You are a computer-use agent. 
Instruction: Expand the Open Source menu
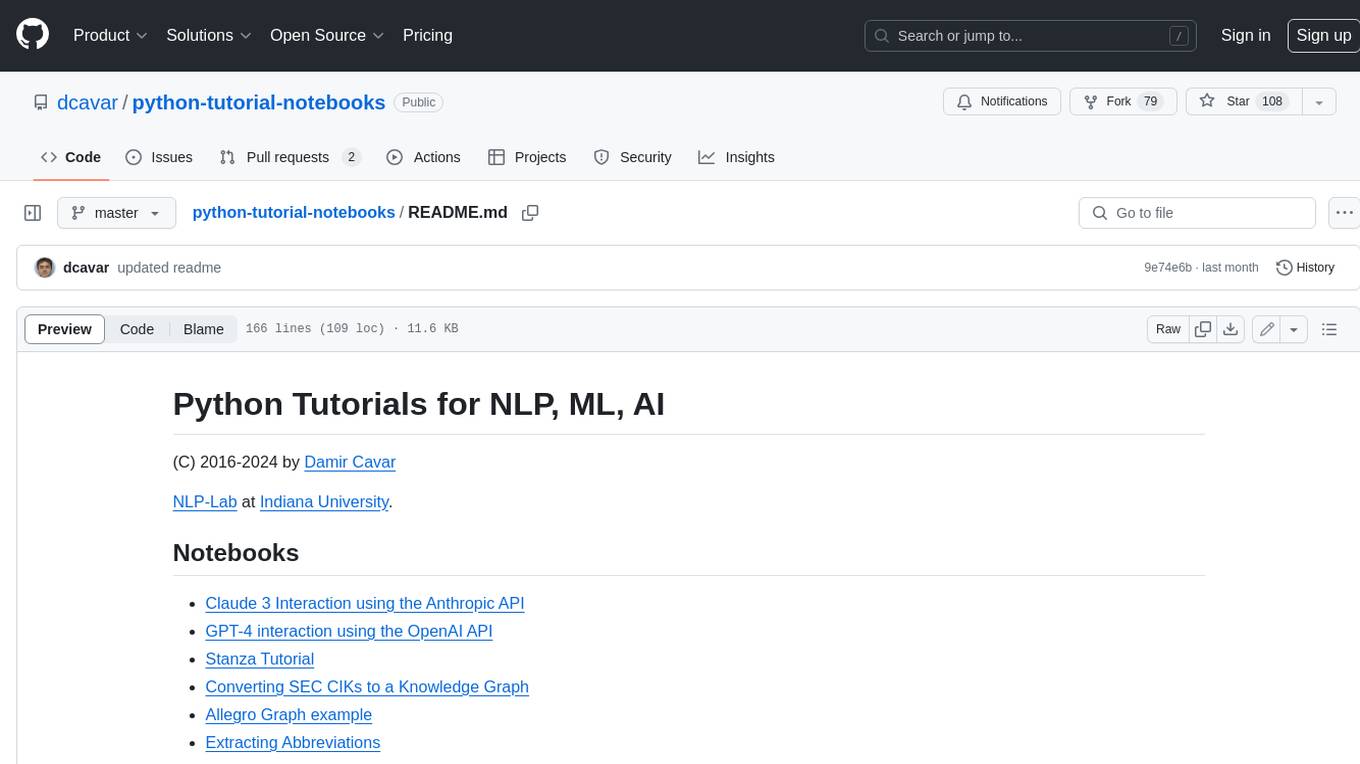[327, 35]
